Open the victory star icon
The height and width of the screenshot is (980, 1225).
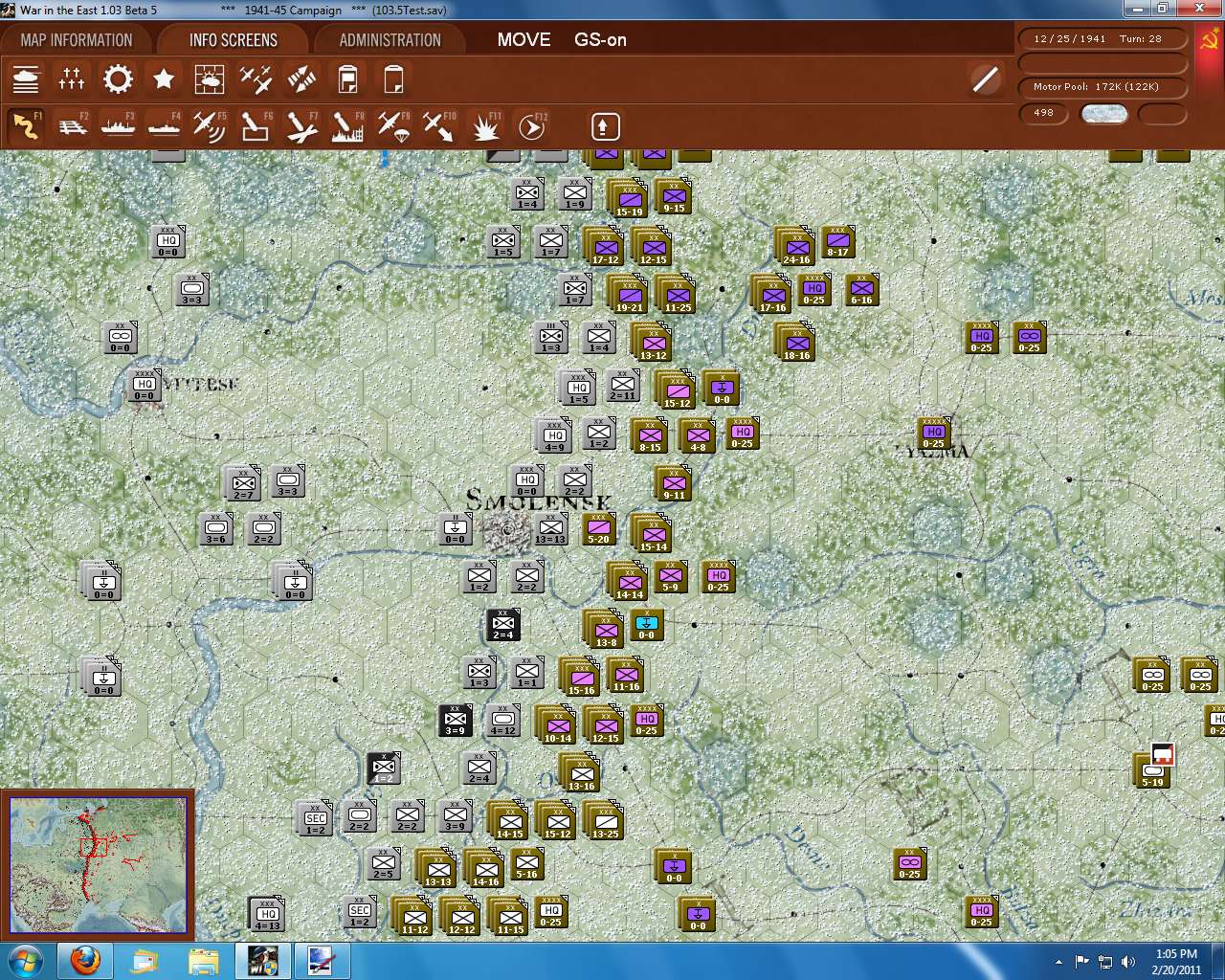coord(164,79)
